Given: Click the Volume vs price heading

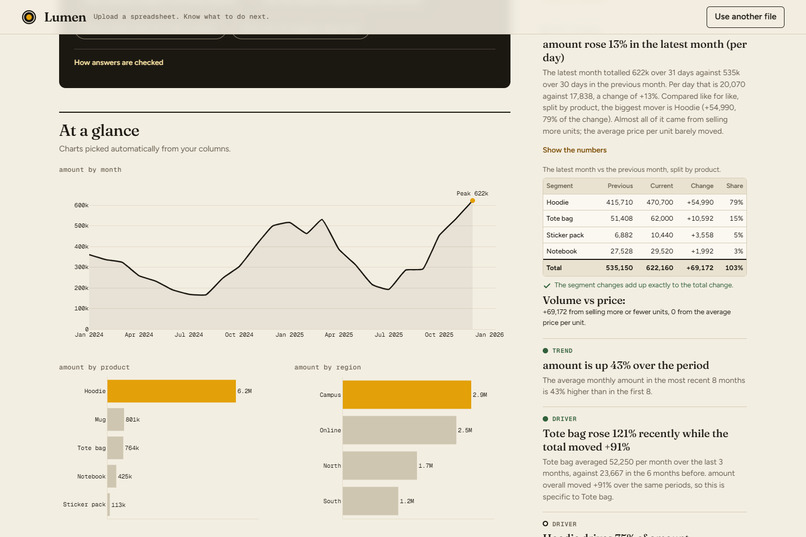Looking at the screenshot, I should point(584,301).
